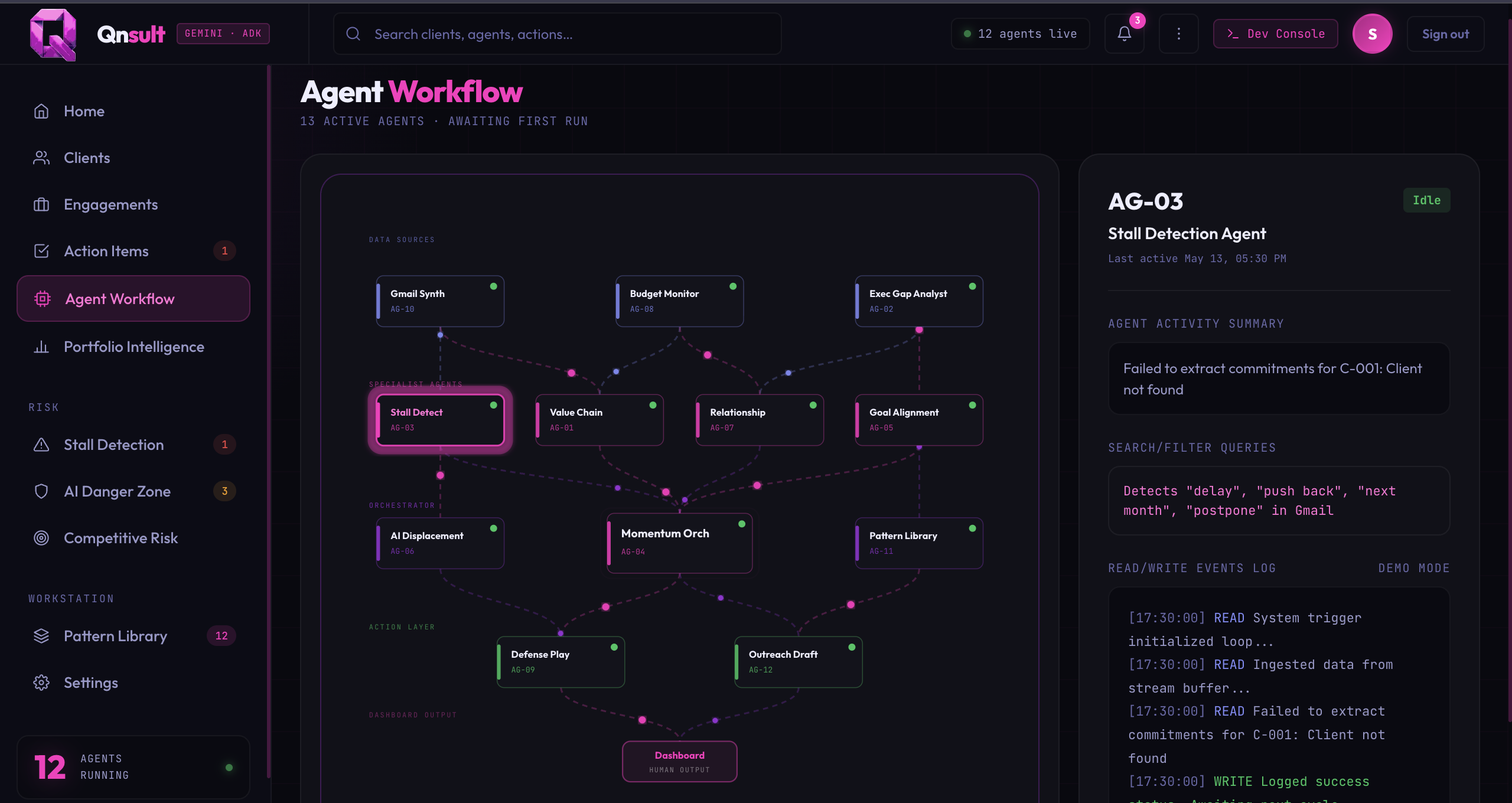1512x803 pixels.
Task: Click the Dev Console button
Action: click(1275, 34)
